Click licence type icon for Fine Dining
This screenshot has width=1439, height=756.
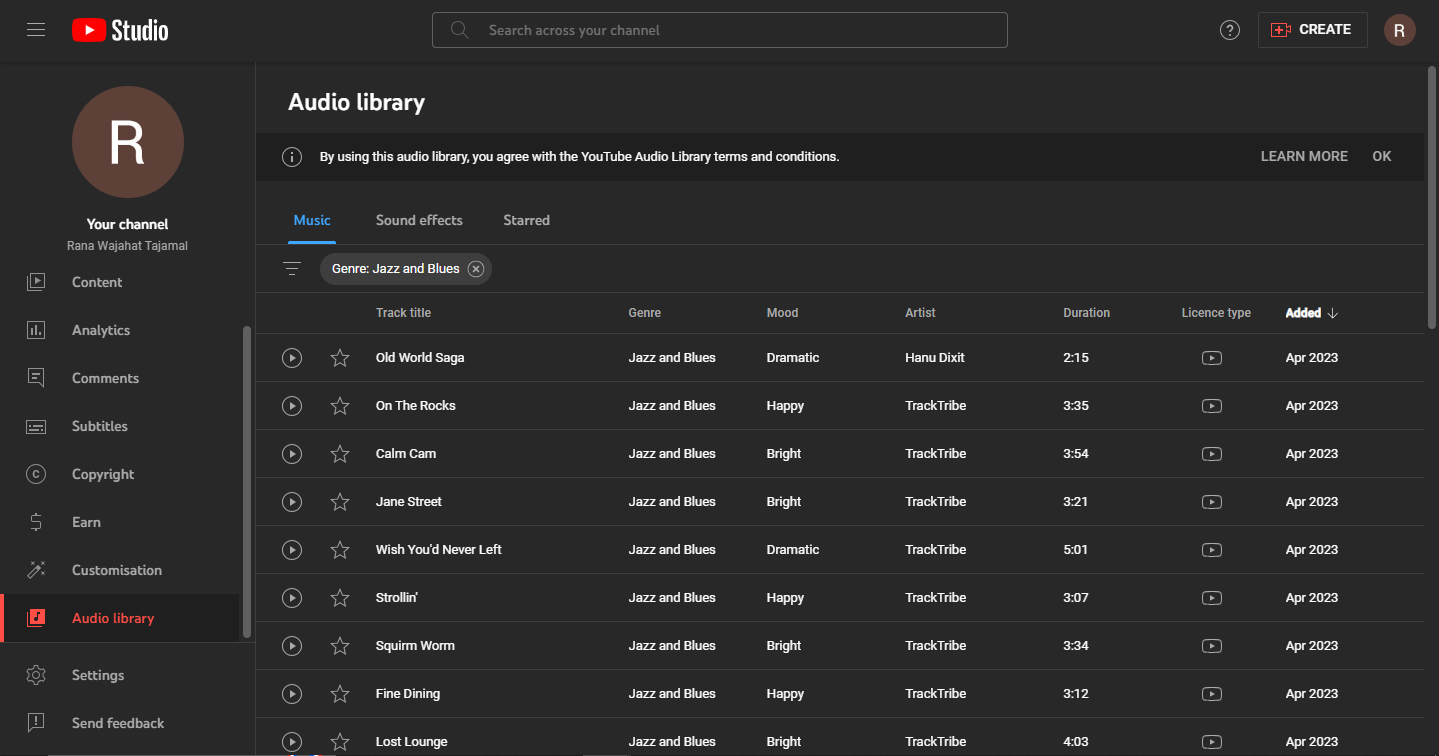[x=1212, y=694]
